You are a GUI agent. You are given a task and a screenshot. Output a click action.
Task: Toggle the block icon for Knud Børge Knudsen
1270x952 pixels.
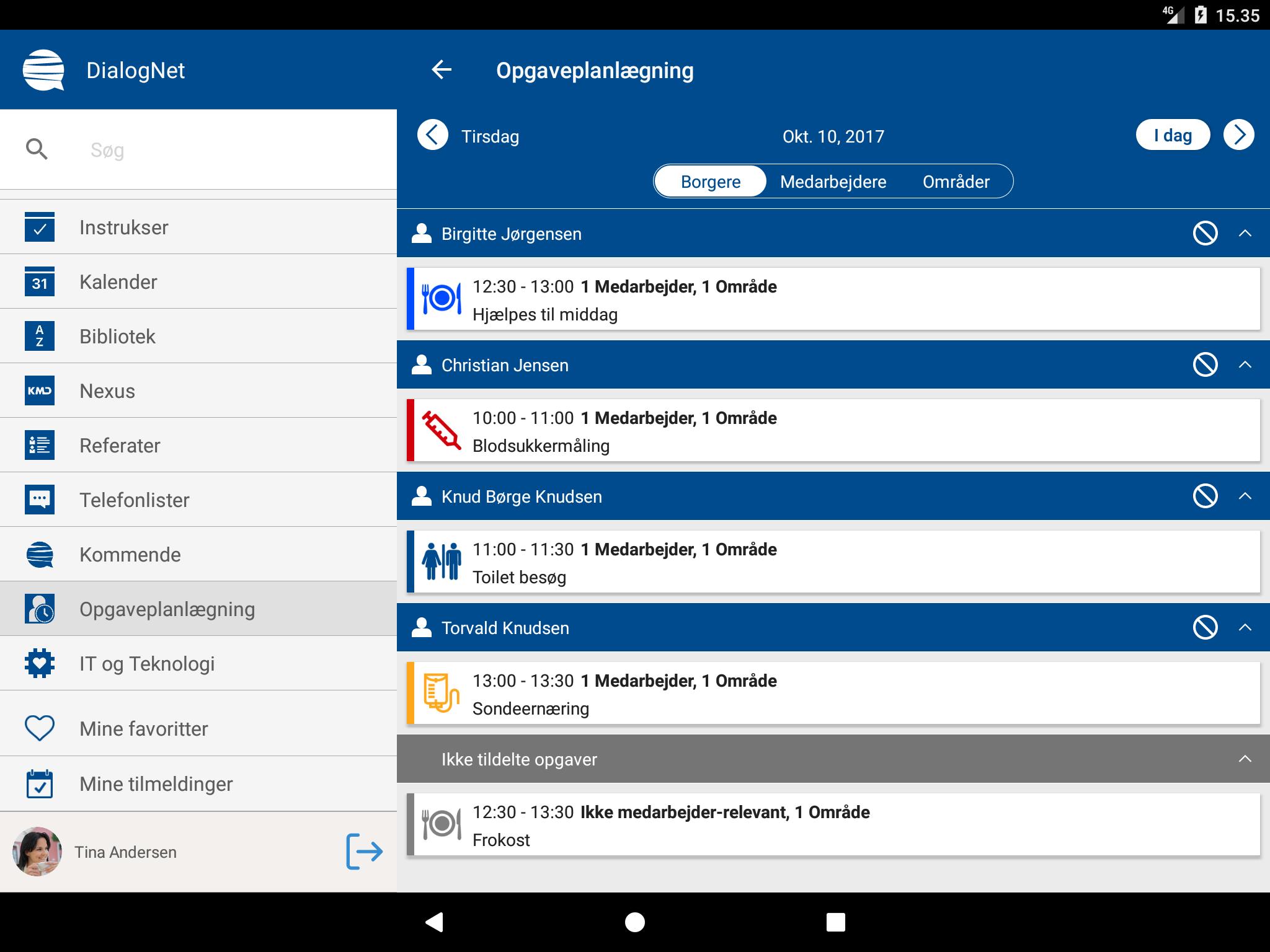[1206, 496]
